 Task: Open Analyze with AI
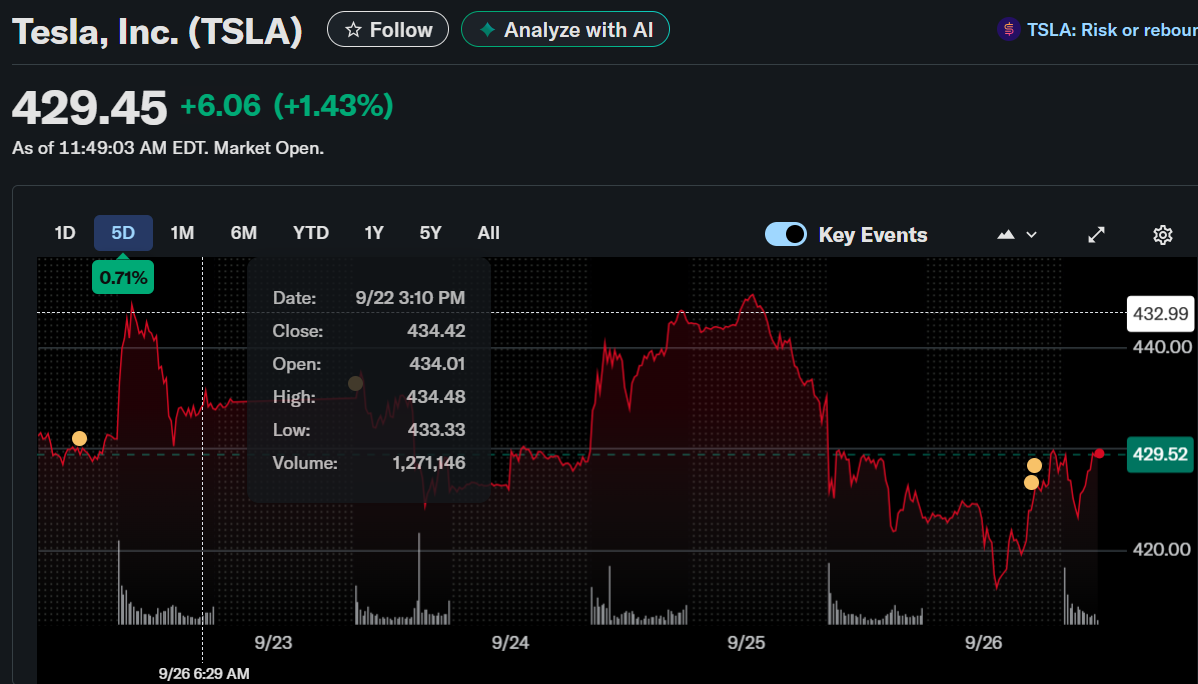565,30
